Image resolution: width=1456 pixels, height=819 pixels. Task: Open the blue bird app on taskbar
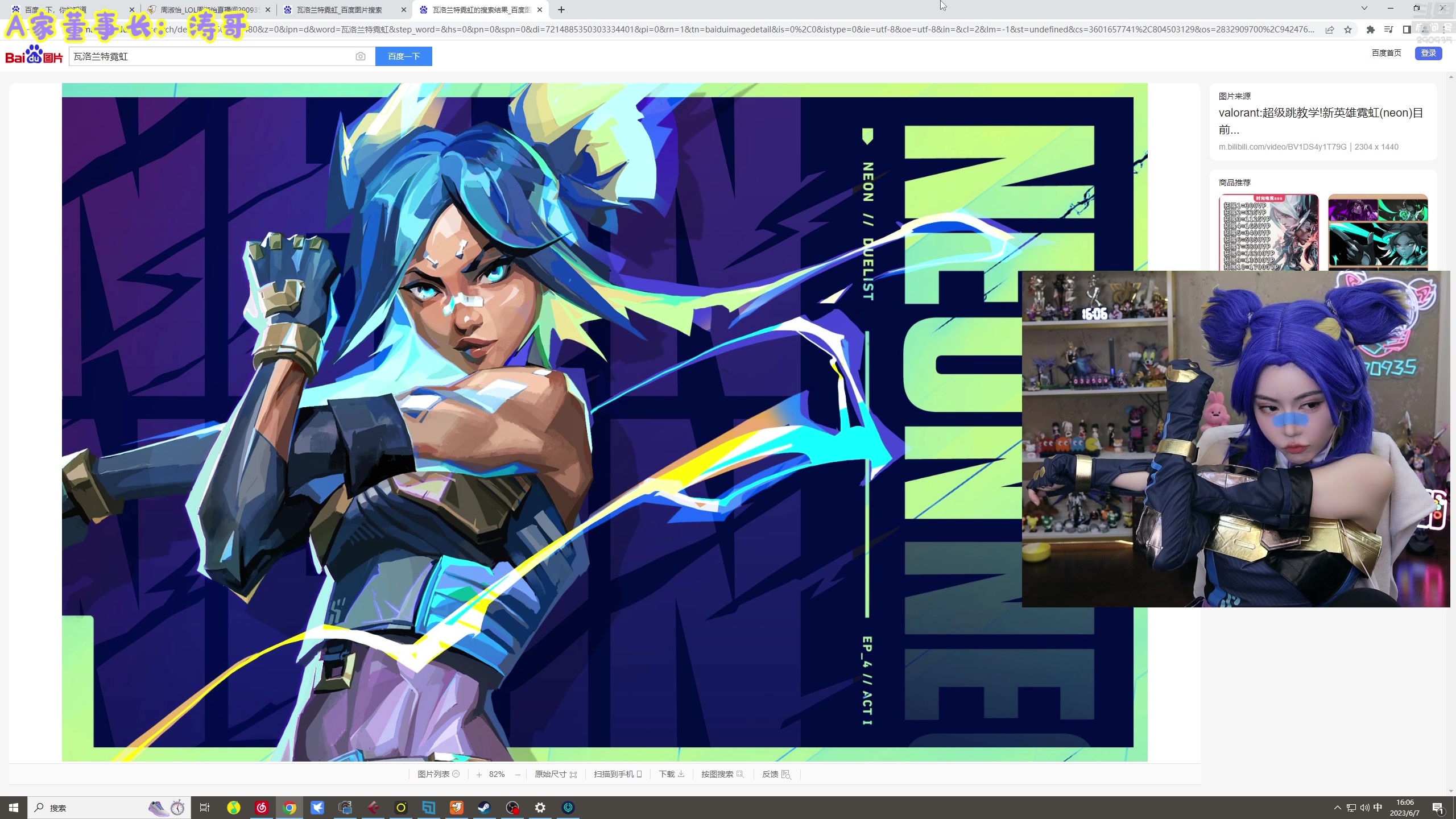click(x=317, y=808)
